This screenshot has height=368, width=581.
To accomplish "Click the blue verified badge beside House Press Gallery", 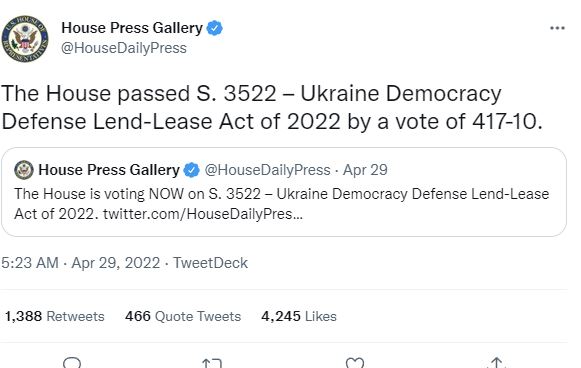I will tap(215, 28).
